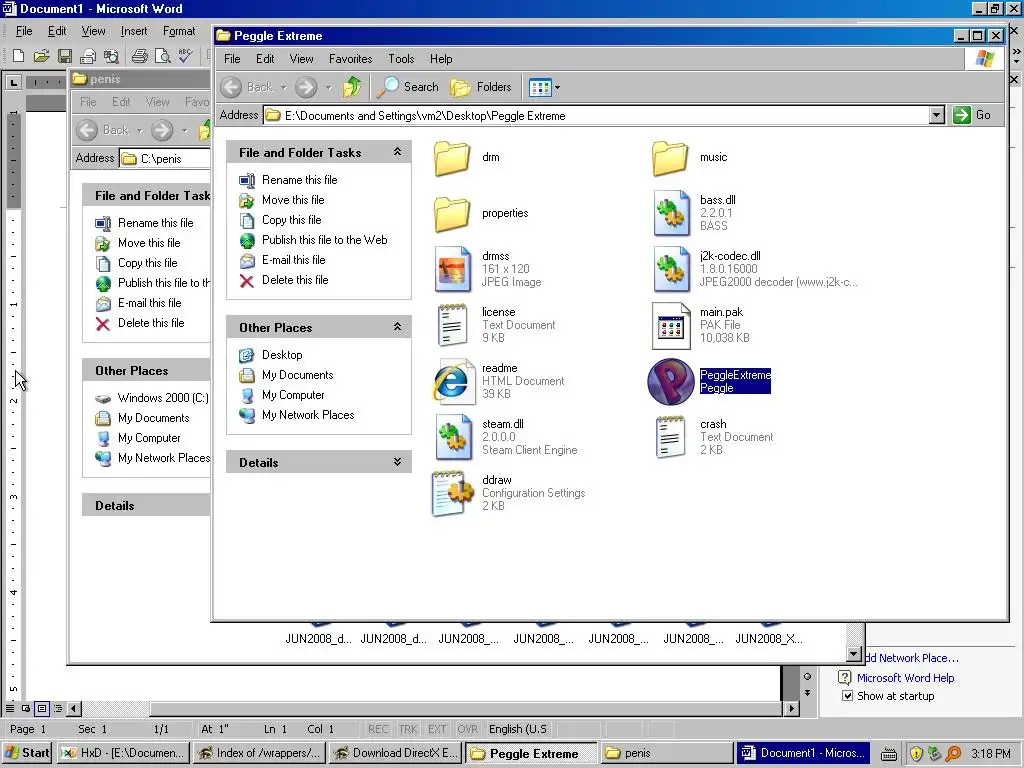The image size is (1024, 768).
Task: Select the license text document icon
Action: pyautogui.click(x=453, y=325)
